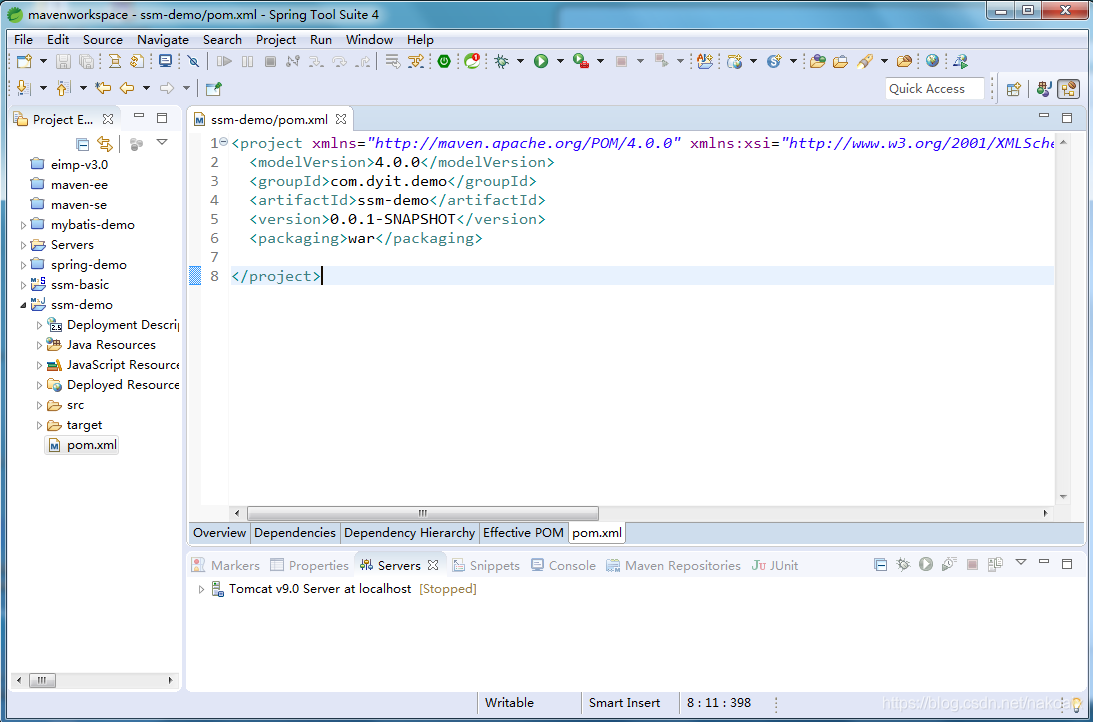
Task: Open the Run button dropdown arrow
Action: [x=560, y=62]
